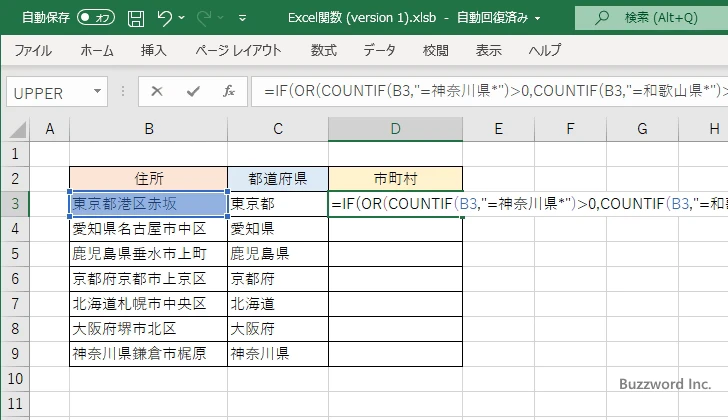
Task: Select column C header
Action: coord(278,129)
